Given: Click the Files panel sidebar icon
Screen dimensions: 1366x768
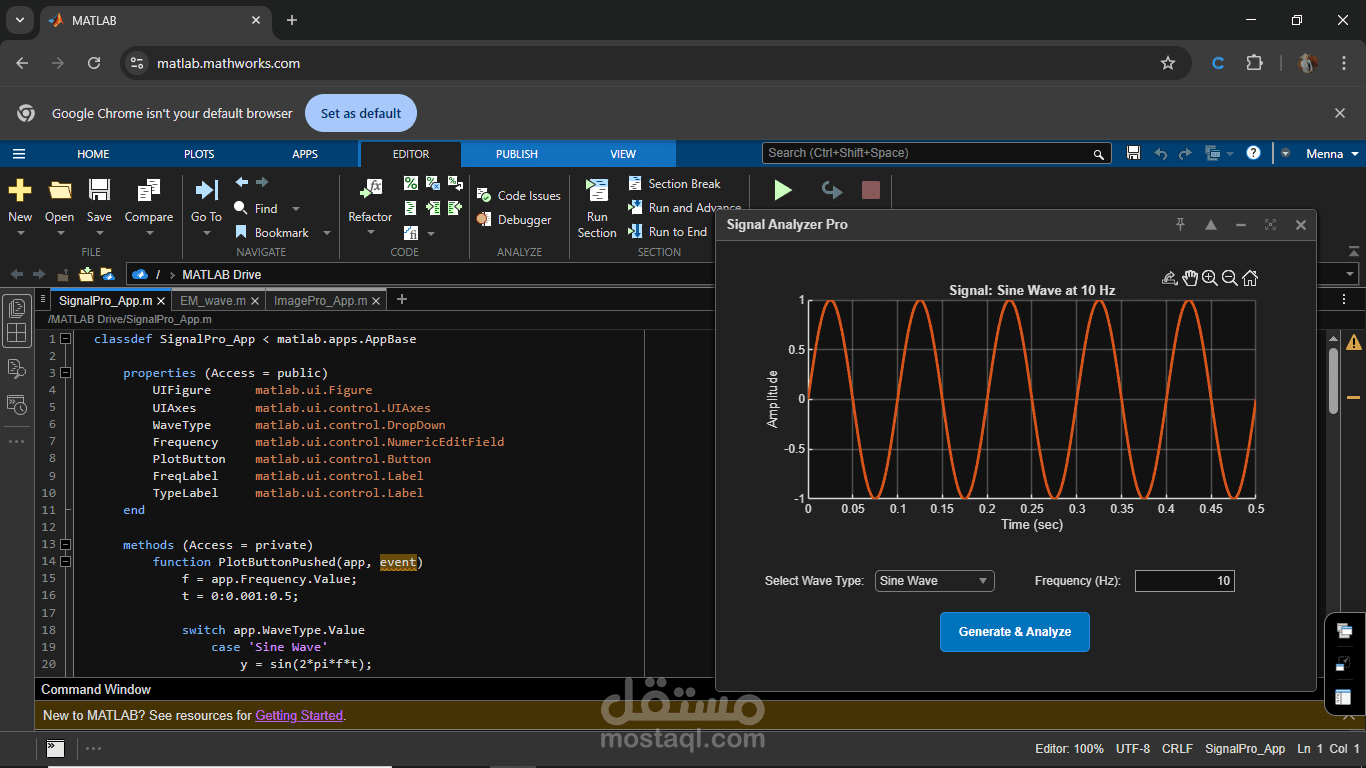Looking at the screenshot, I should (16, 308).
